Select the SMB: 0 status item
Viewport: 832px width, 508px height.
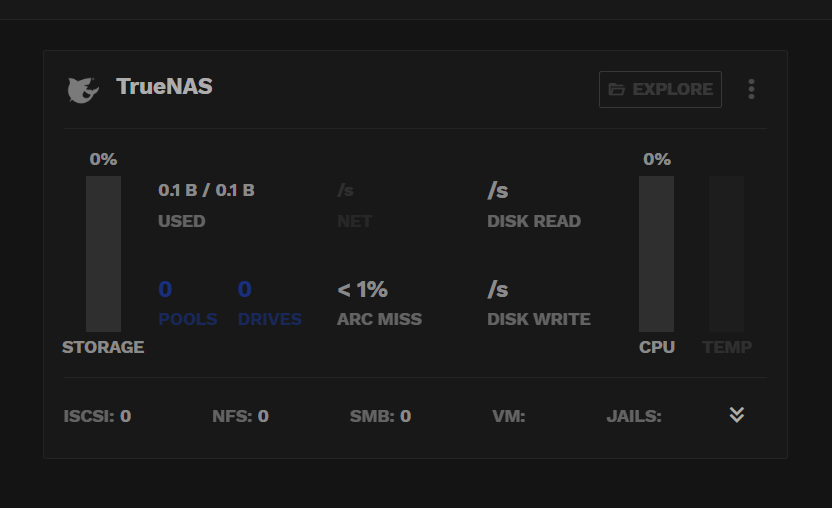click(x=380, y=416)
